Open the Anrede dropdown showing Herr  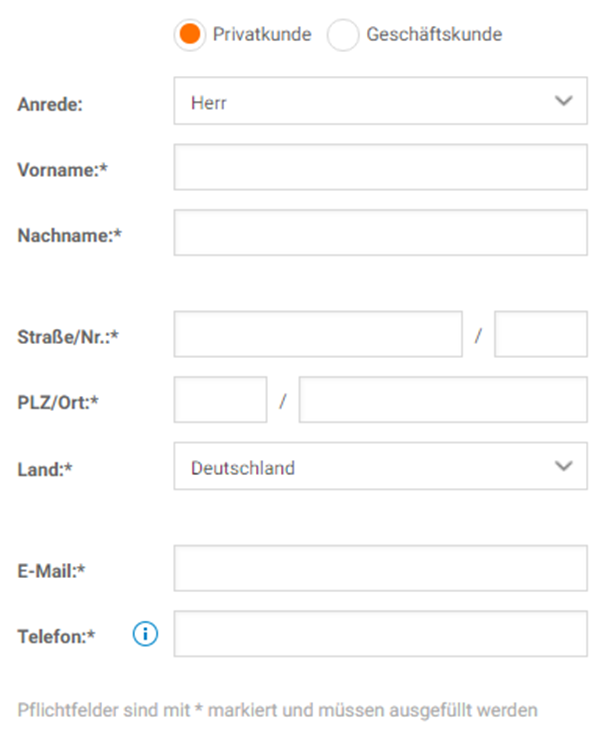coord(380,101)
